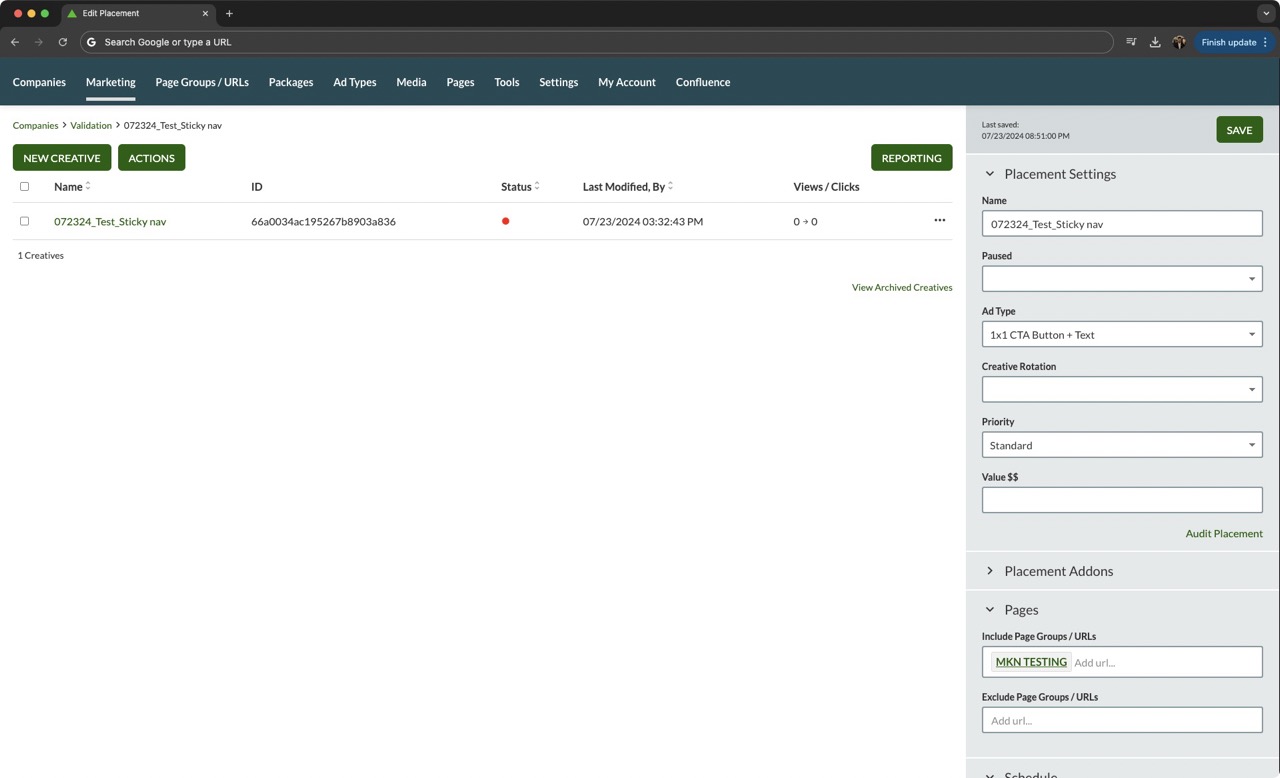Check the 072324_Test_Sticky nav row checkbox
The width and height of the screenshot is (1280, 778).
click(x=25, y=221)
